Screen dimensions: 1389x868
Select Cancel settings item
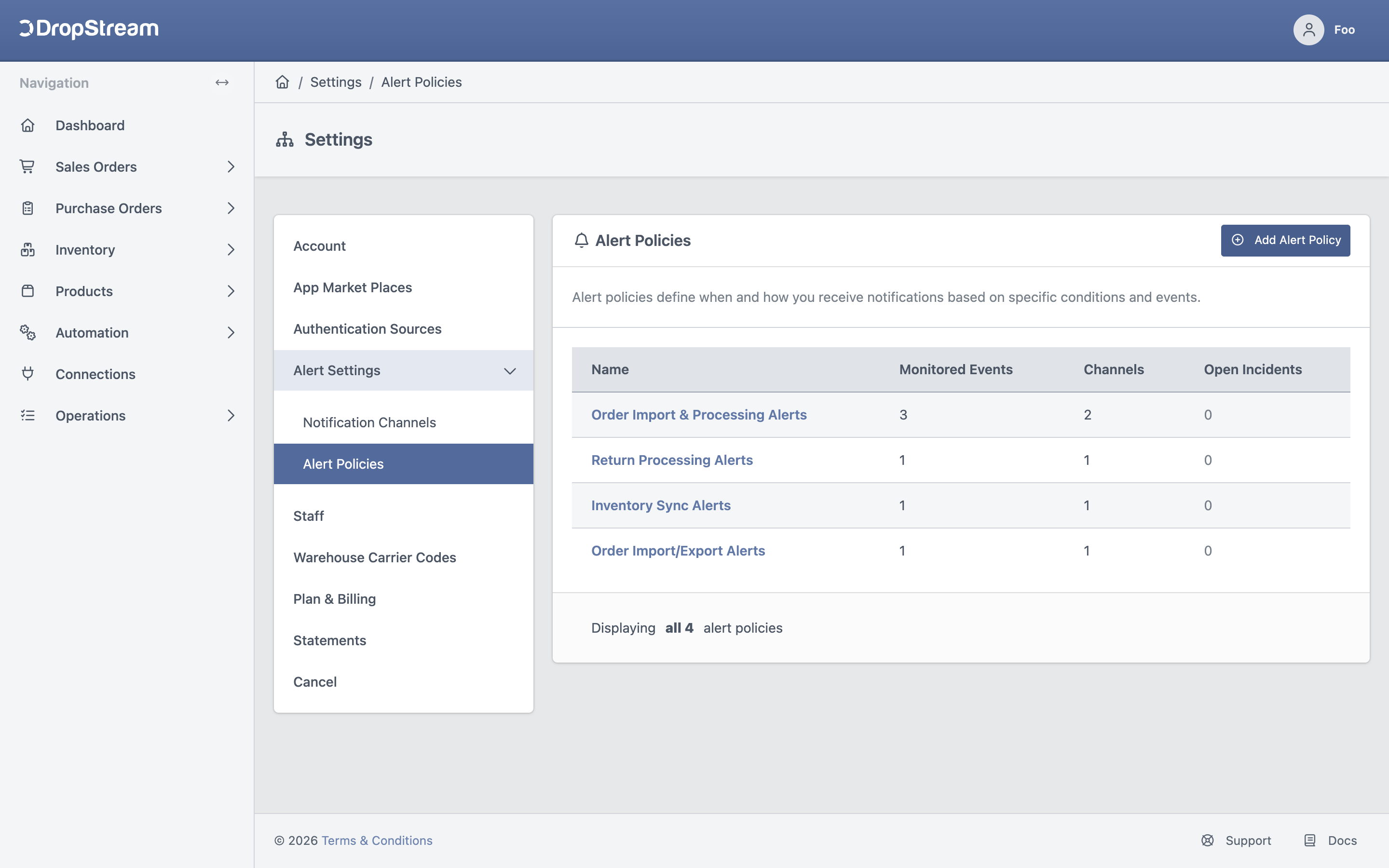coord(404,682)
